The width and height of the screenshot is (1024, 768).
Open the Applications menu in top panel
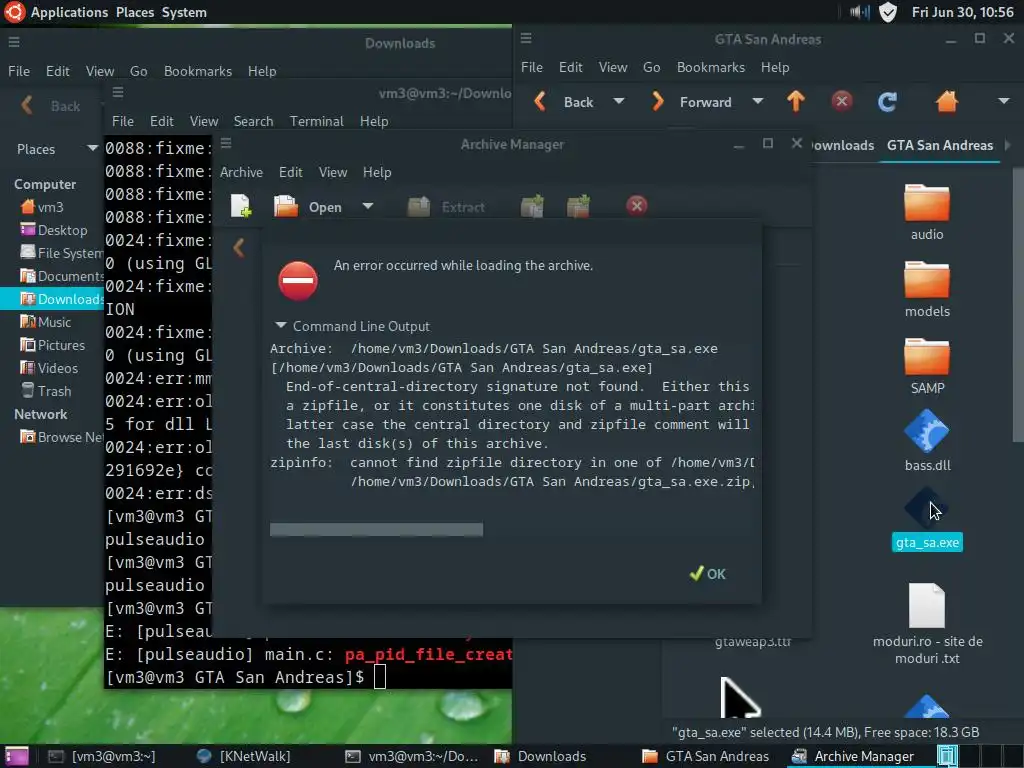point(69,12)
